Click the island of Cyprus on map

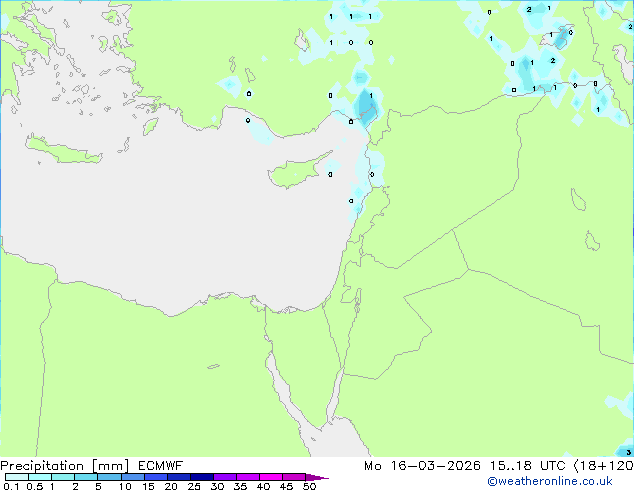coord(298,171)
